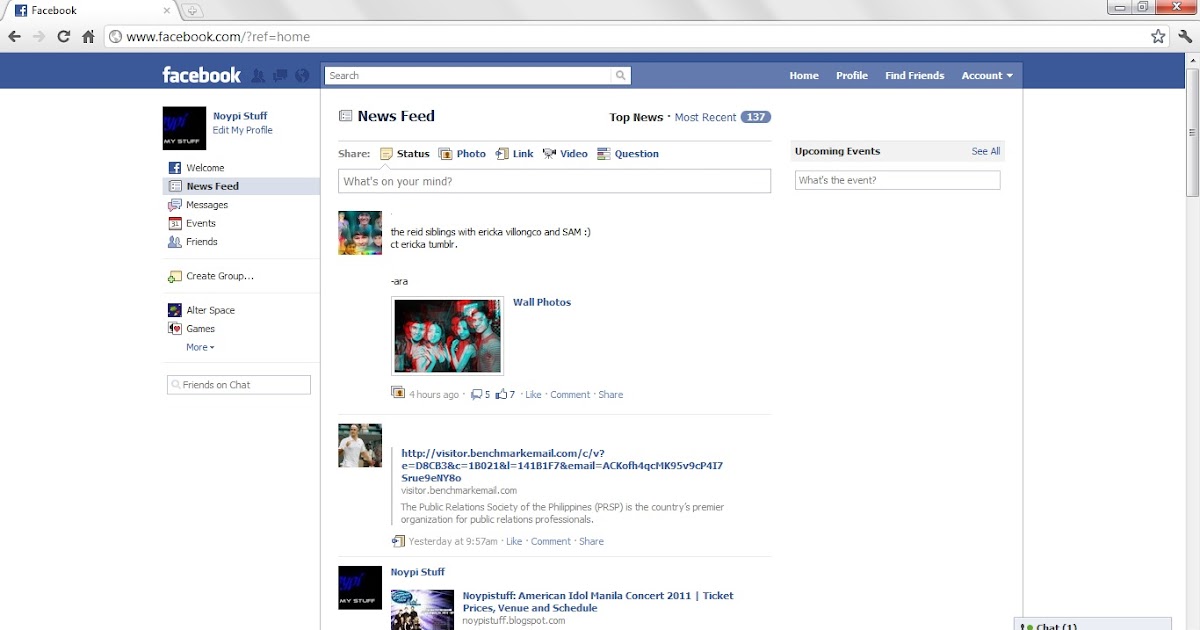
Task: Click Edit My Profile link
Action: coord(243,130)
